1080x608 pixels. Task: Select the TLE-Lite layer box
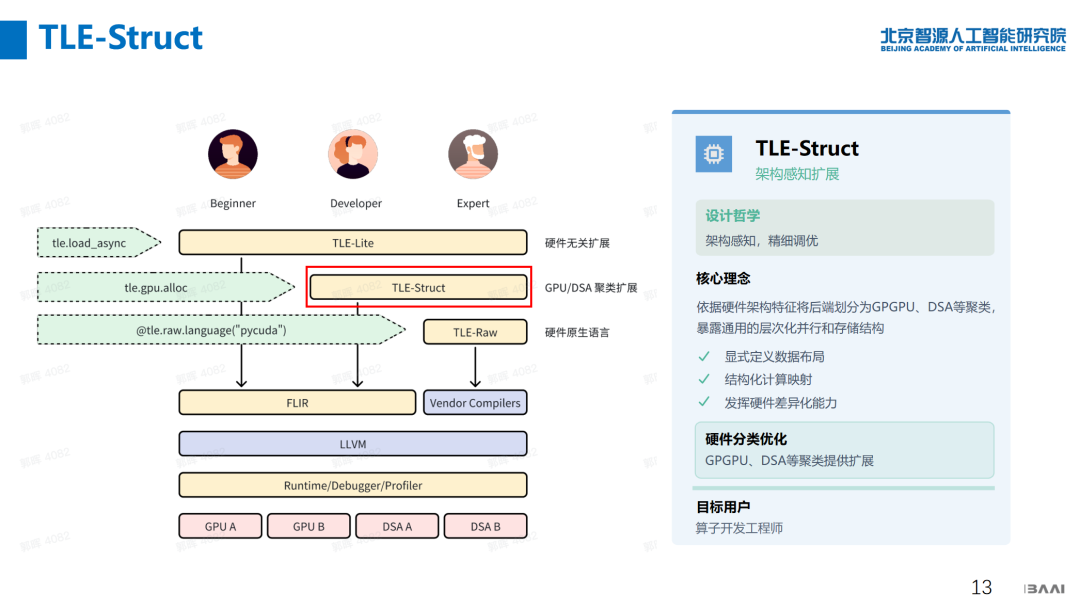click(x=353, y=242)
